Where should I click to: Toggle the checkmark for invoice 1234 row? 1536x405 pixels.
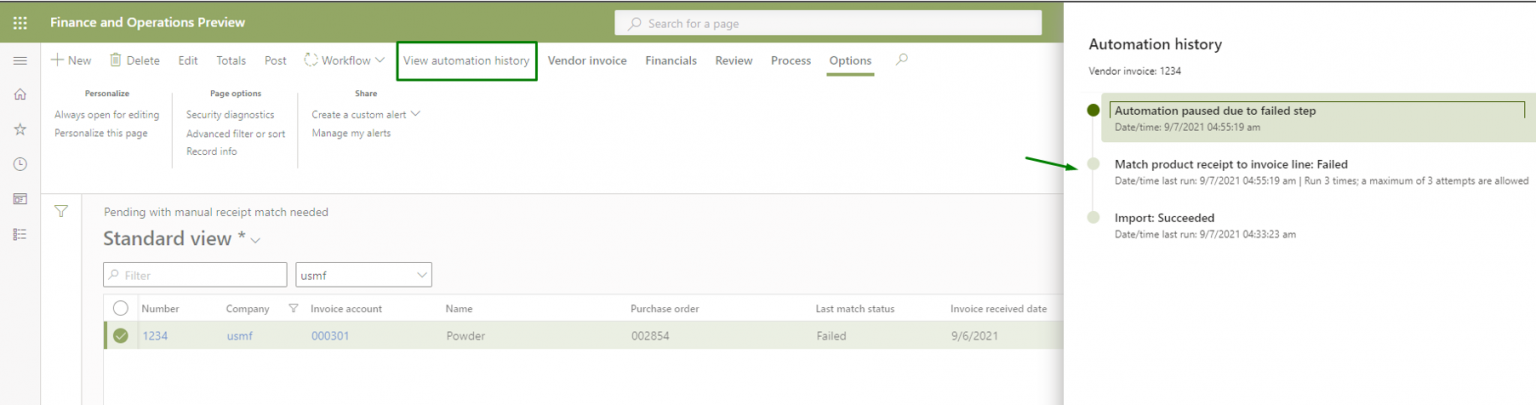coord(121,336)
